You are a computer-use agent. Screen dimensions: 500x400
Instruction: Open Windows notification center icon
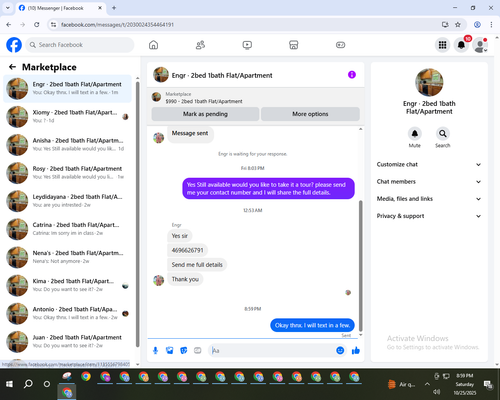[x=489, y=384]
